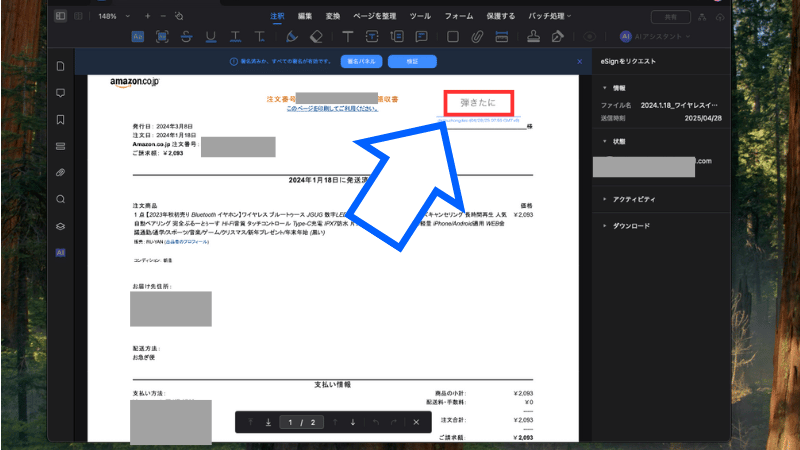800x450 pixels.
Task: Click the 共有 share button
Action: coord(670,17)
